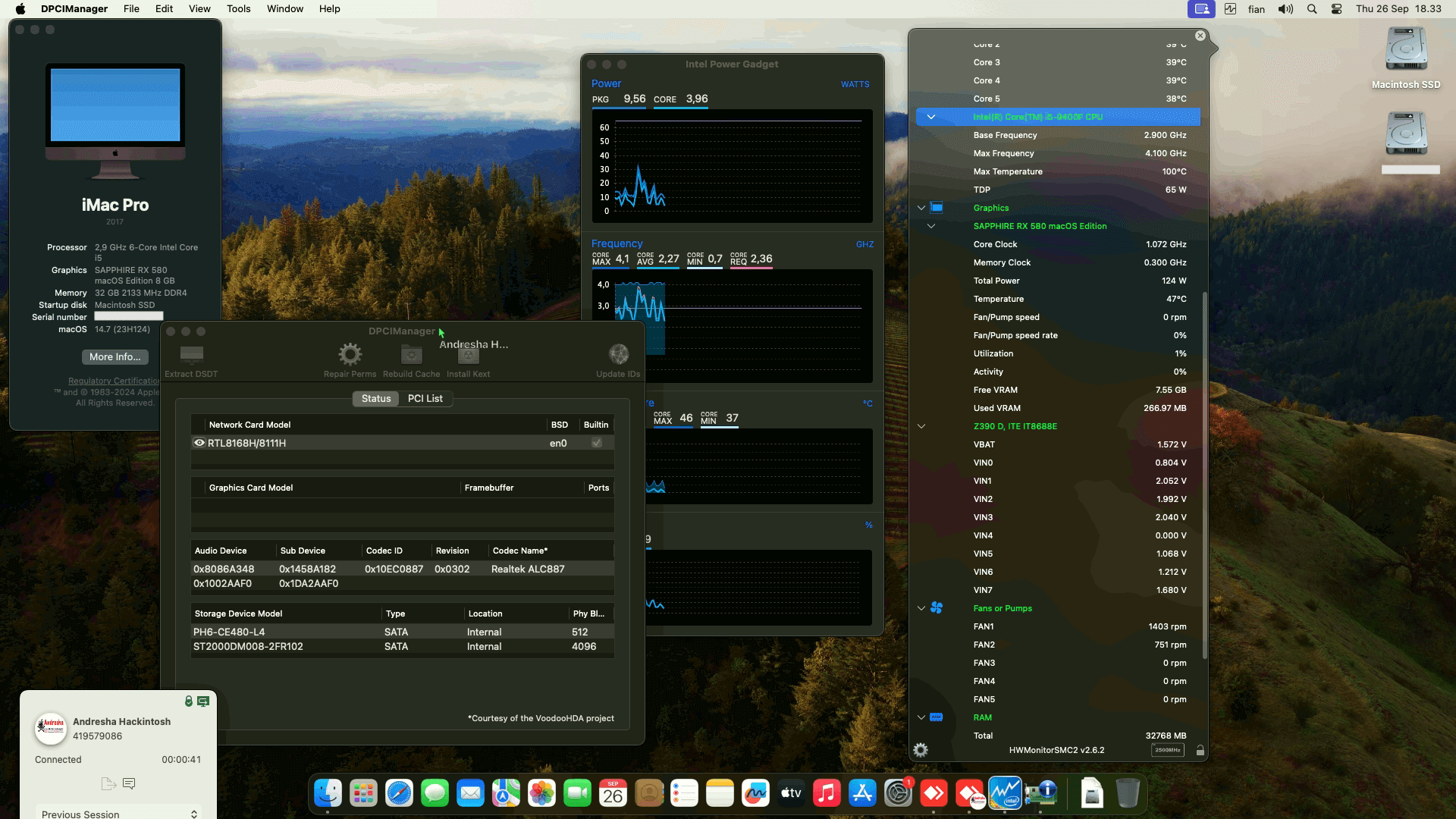Screen dimensions: 1456x819
Task: Open the Window menu
Action: point(285,9)
